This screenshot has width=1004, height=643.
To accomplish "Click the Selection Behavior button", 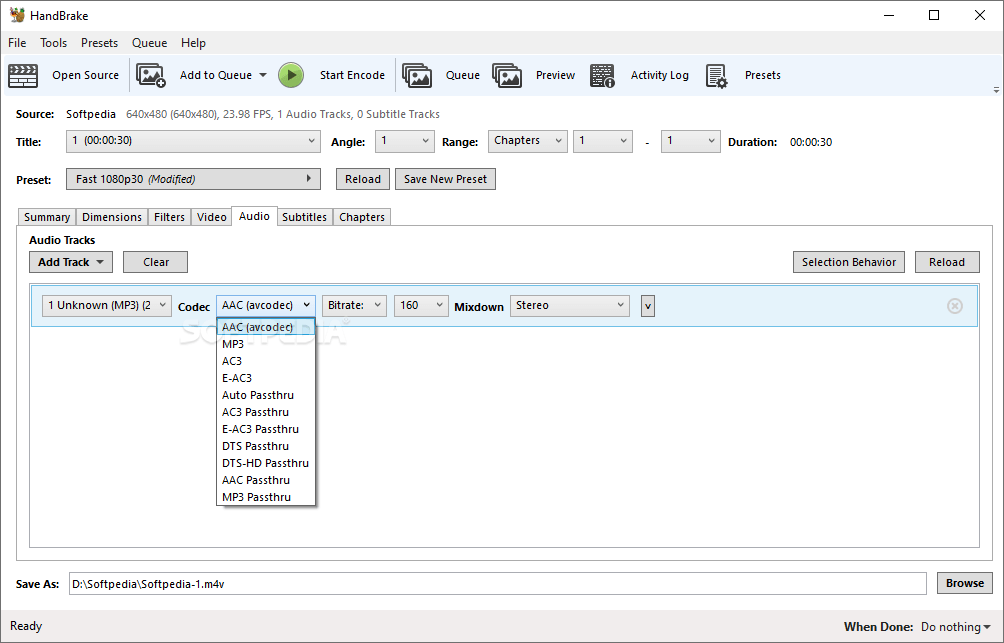I will pos(848,262).
